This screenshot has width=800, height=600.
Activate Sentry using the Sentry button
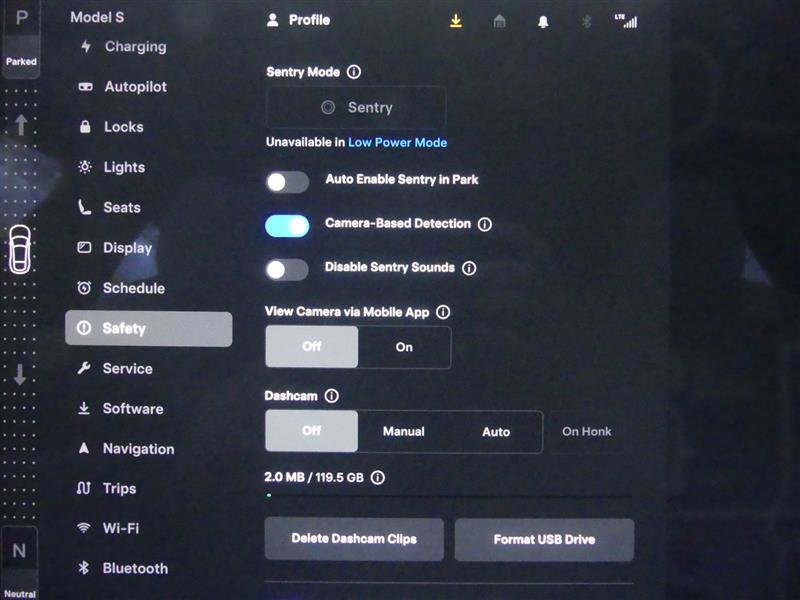tap(355, 107)
